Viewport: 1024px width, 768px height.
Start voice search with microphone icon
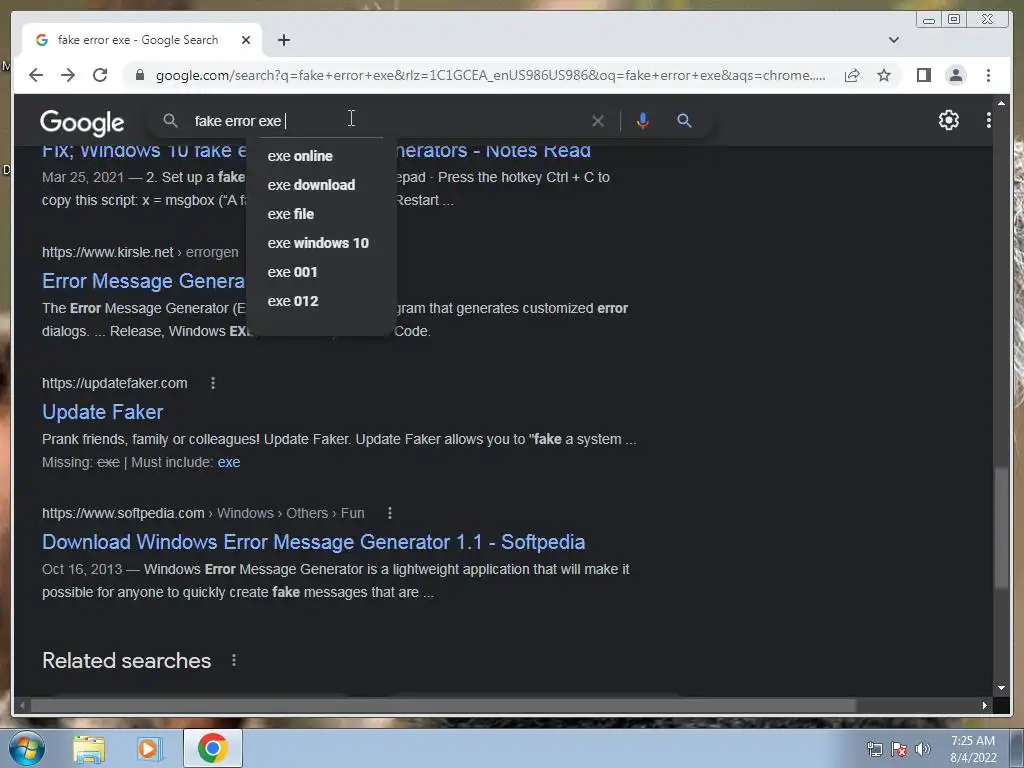click(643, 121)
